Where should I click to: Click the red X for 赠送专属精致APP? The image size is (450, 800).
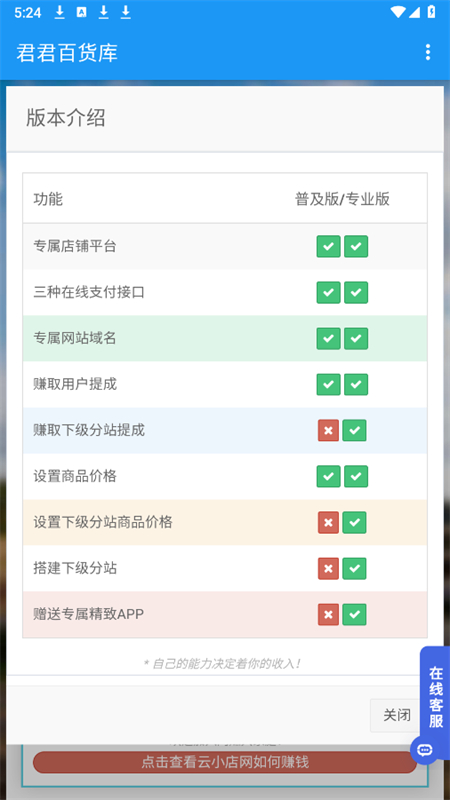(x=329, y=614)
